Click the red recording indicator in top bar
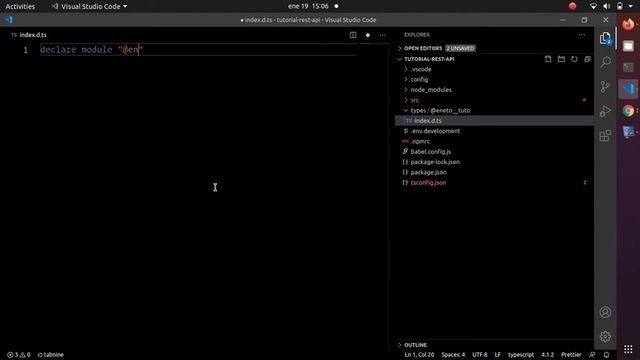 coord(572,6)
